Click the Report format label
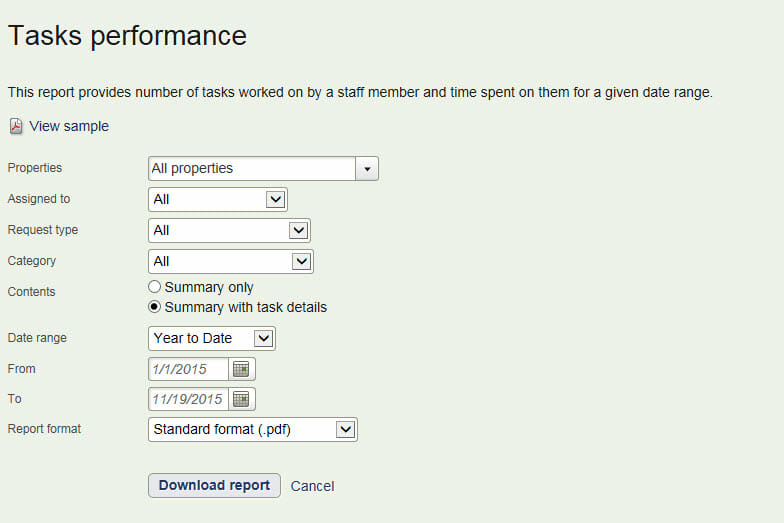The height and width of the screenshot is (523, 784). pos(44,429)
